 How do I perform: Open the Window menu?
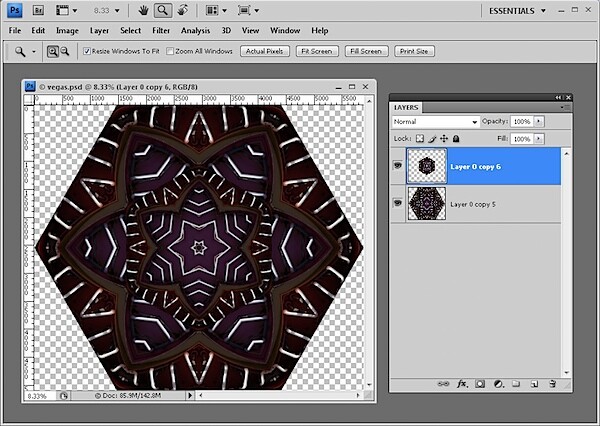coord(285,30)
